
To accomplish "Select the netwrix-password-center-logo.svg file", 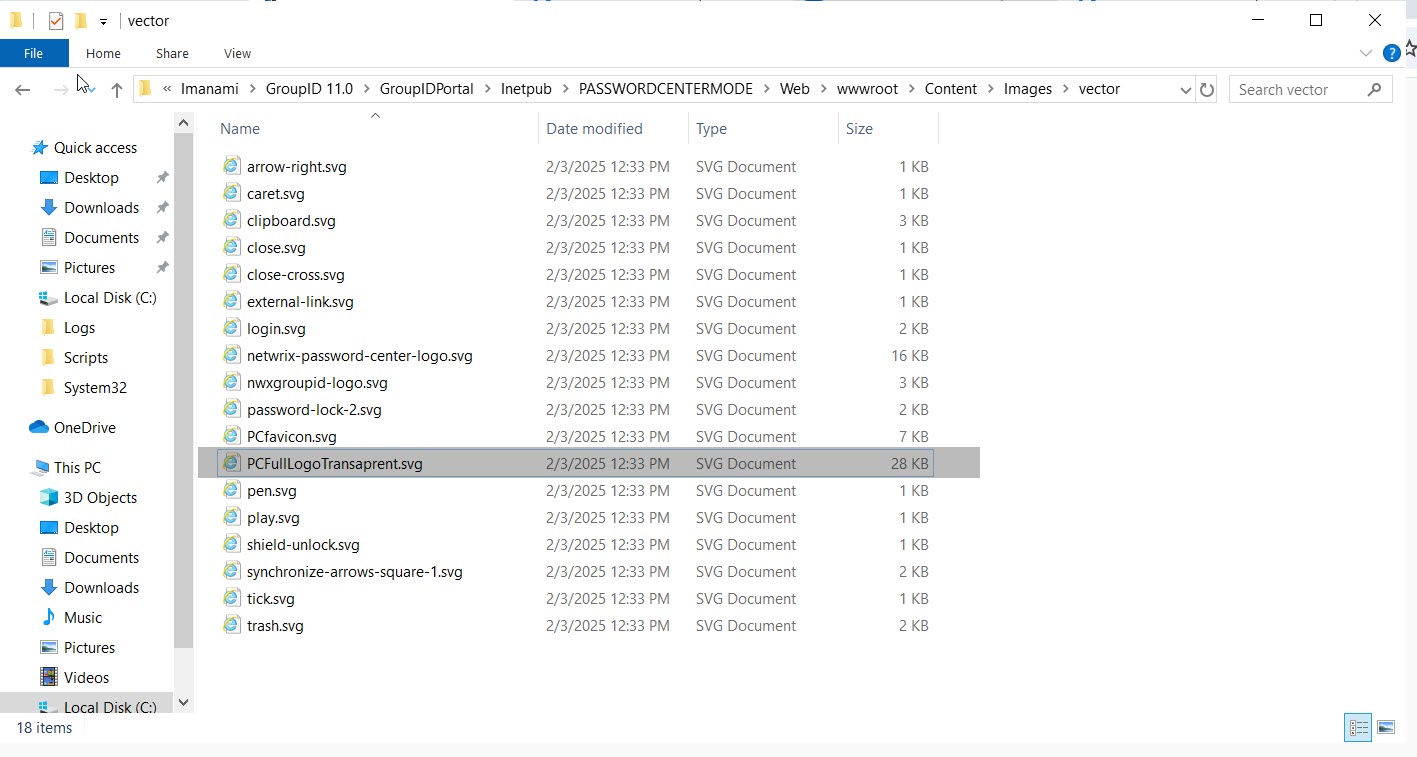I will tap(360, 355).
